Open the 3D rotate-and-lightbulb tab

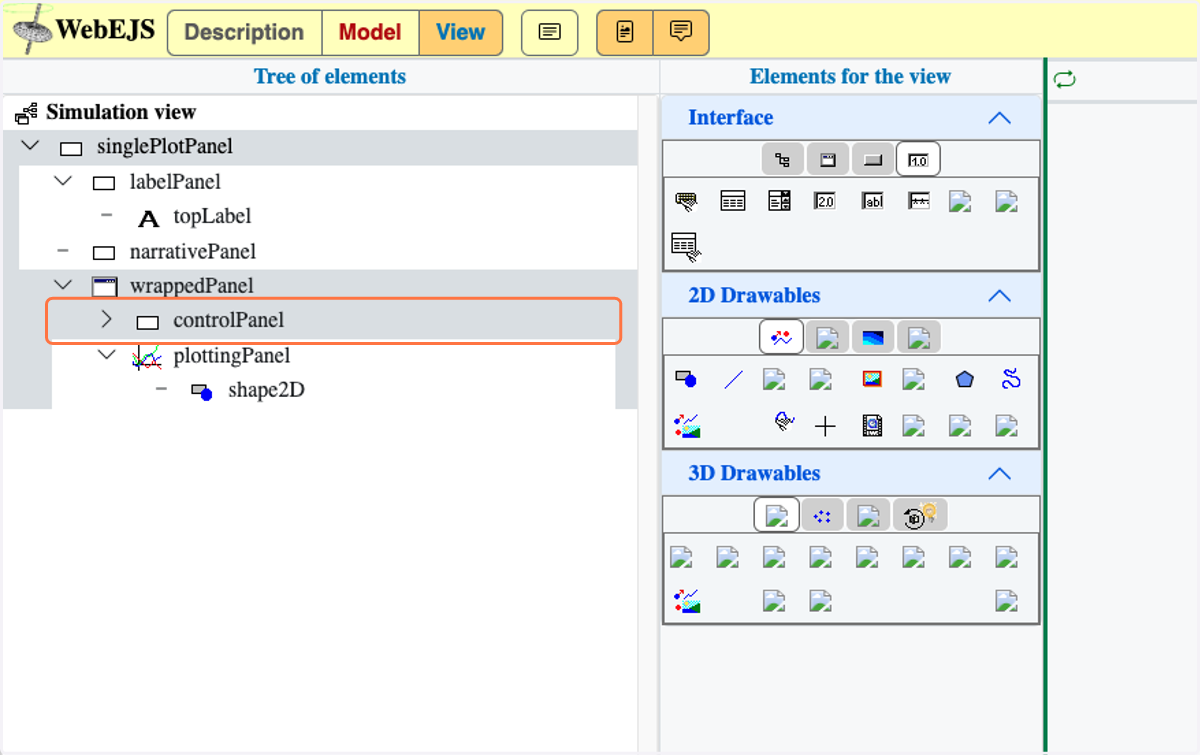point(920,515)
